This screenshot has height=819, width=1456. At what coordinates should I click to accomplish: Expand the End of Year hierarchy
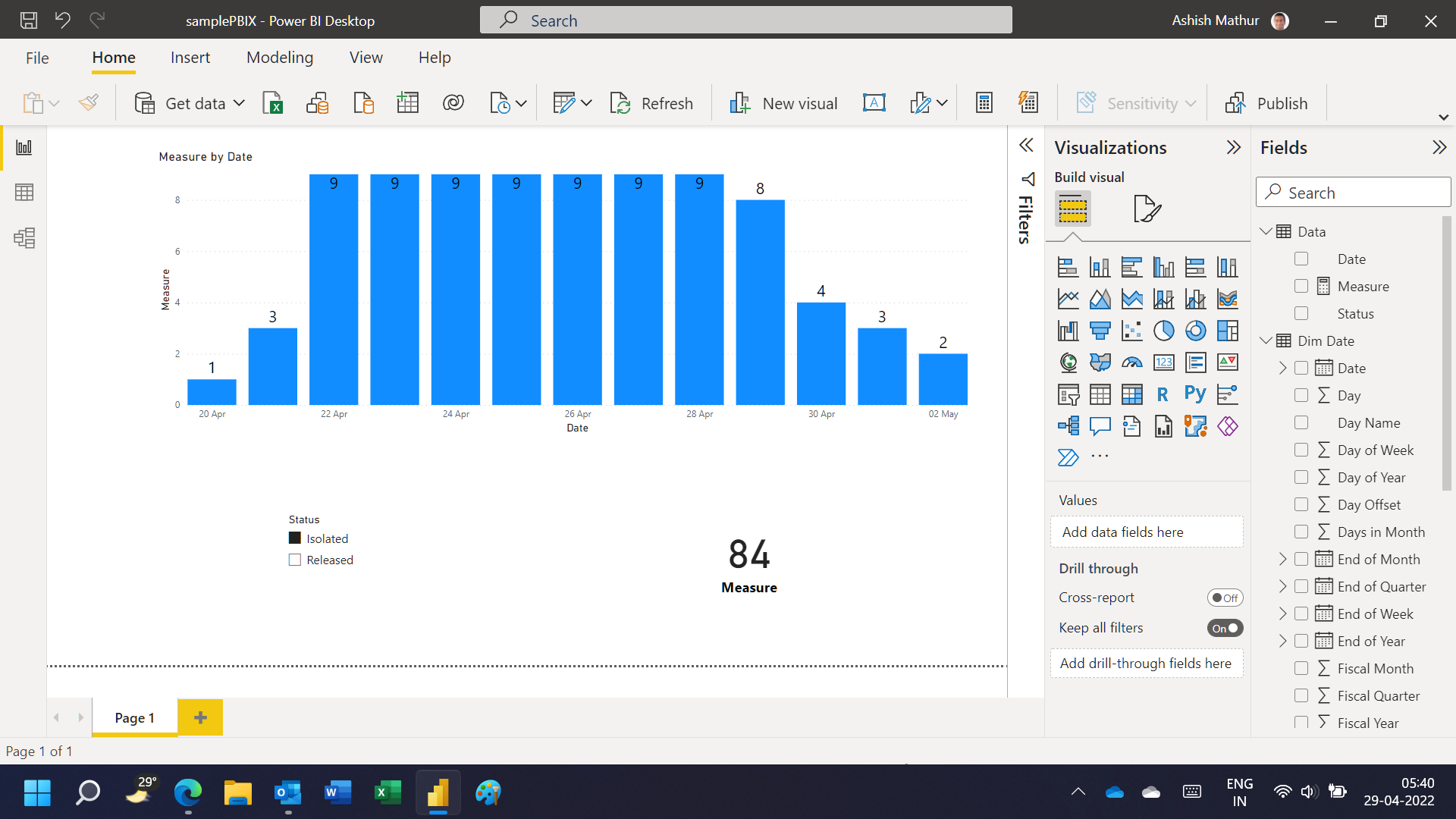pyautogui.click(x=1282, y=642)
